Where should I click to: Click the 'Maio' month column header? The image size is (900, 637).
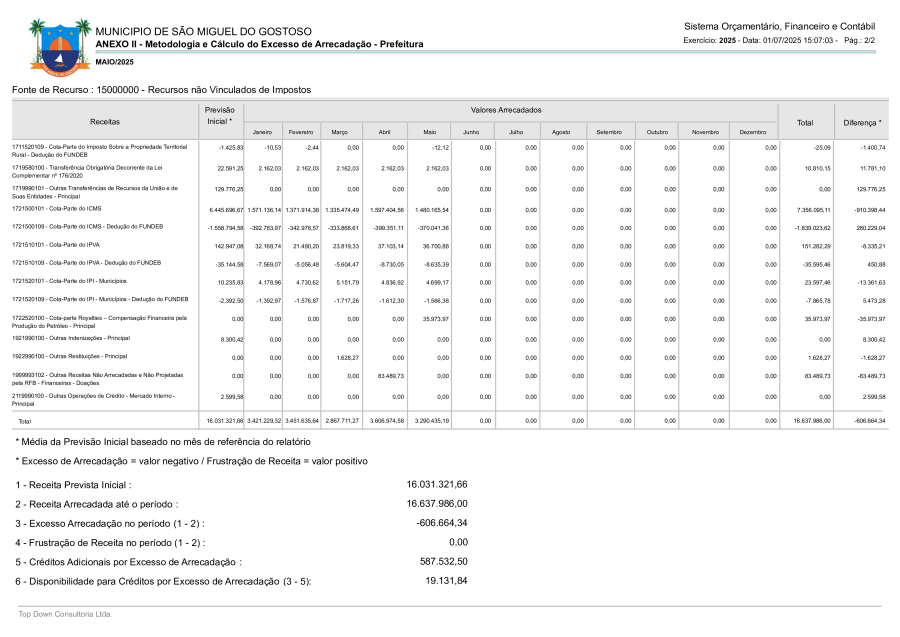[430, 132]
